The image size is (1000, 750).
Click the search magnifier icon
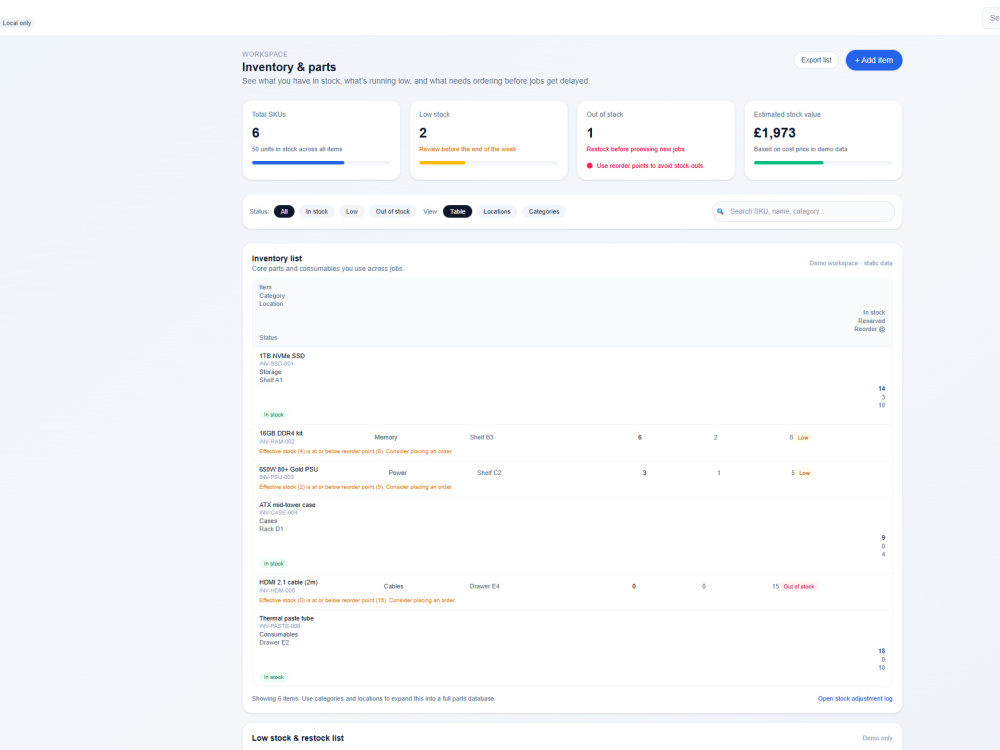[x=720, y=212]
